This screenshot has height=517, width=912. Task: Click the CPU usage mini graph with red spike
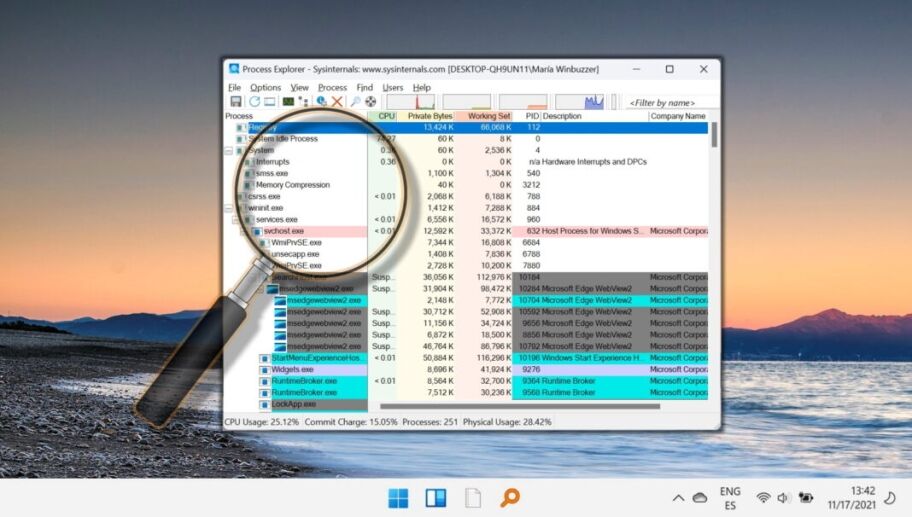point(411,102)
